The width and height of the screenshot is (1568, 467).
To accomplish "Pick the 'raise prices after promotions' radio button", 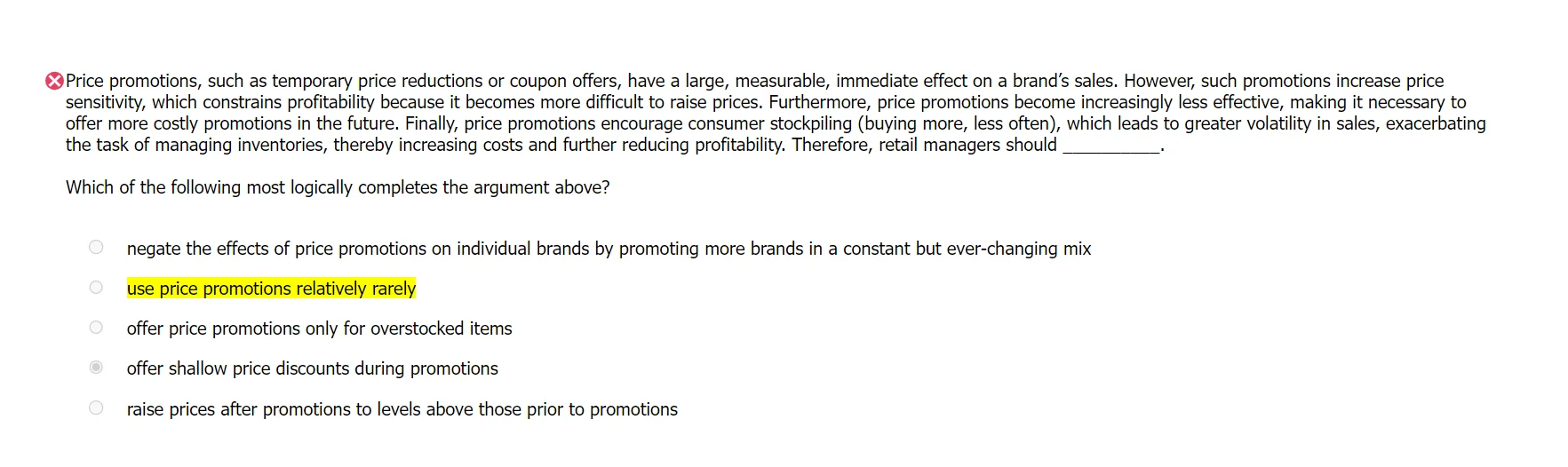I will click(x=96, y=408).
